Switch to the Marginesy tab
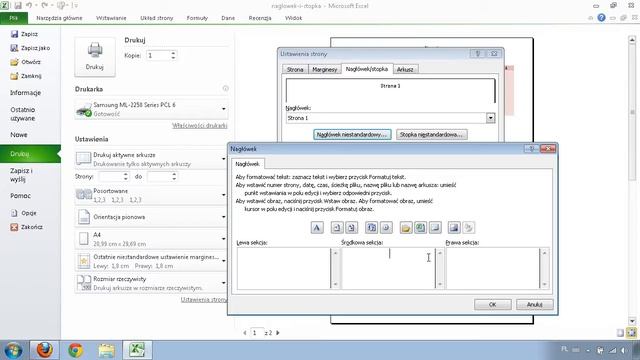 click(x=324, y=69)
